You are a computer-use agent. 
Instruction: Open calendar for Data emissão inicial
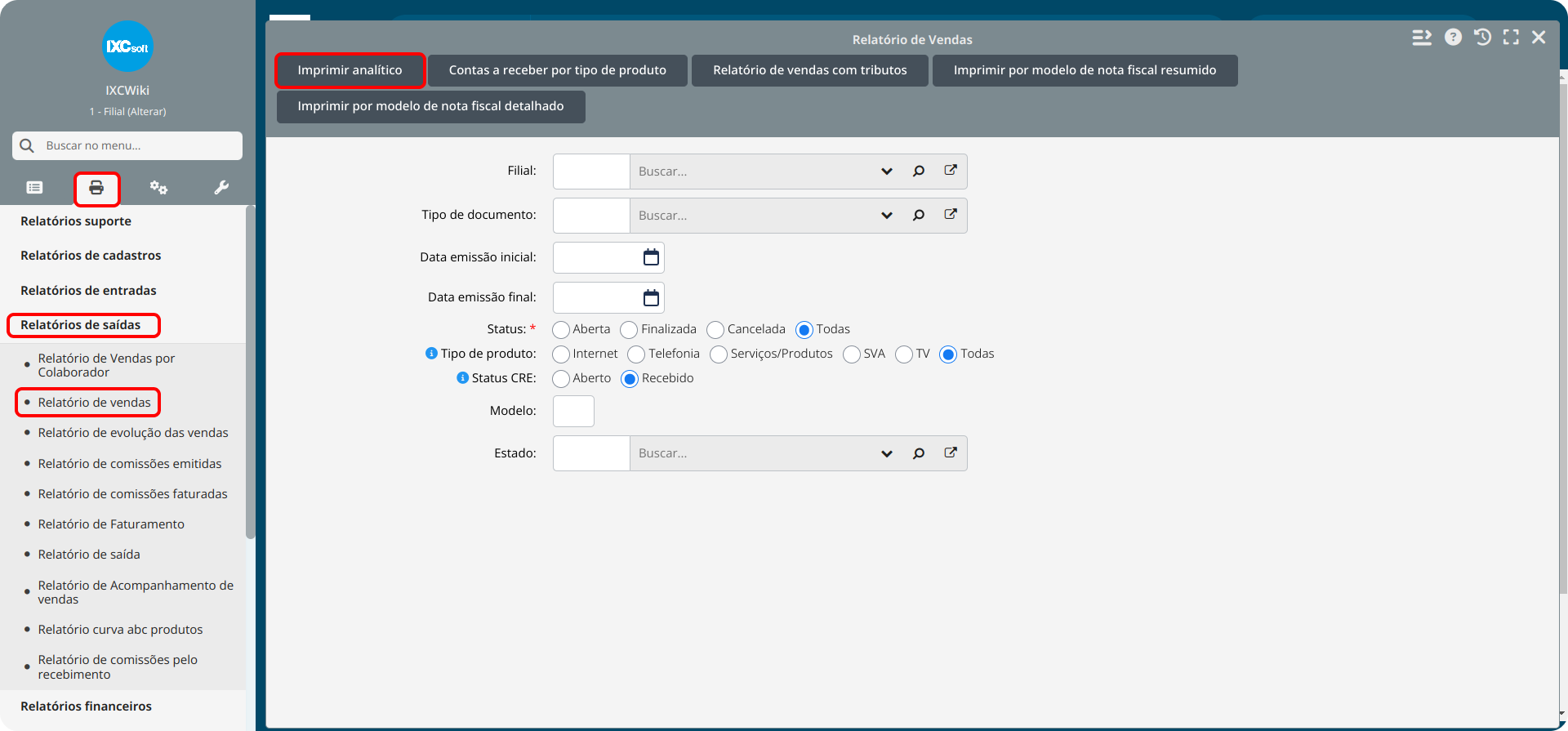click(x=651, y=257)
